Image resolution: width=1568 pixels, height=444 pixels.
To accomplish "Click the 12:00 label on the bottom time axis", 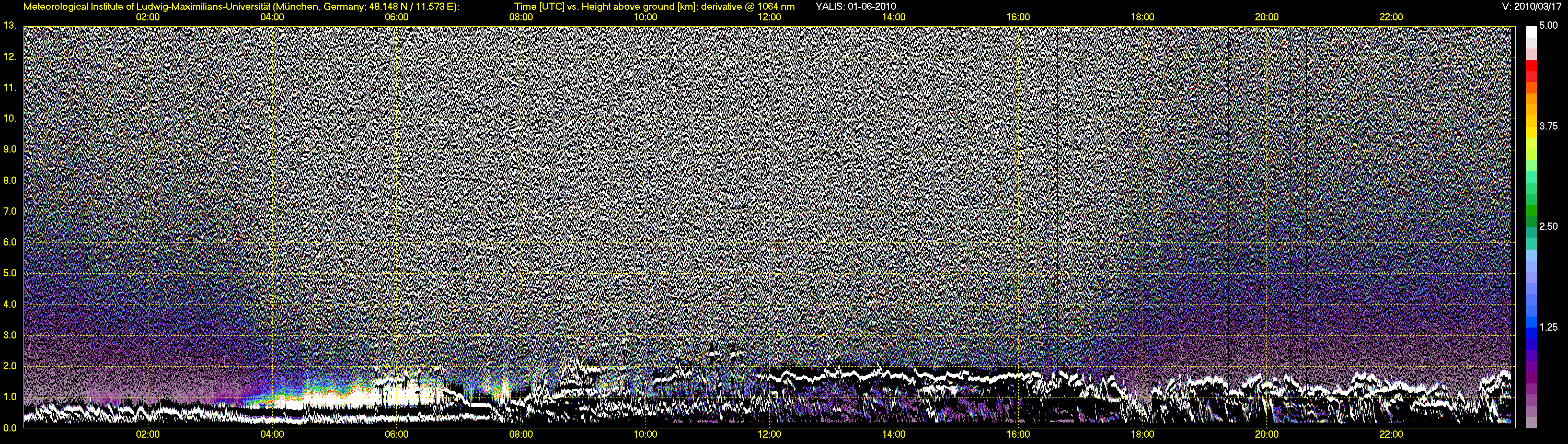I will tap(769, 434).
